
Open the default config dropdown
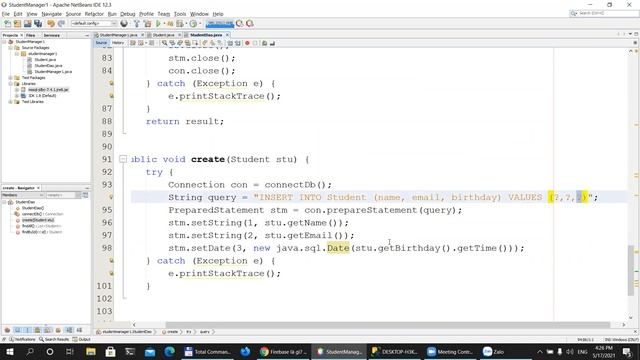pyautogui.click(x=94, y=24)
